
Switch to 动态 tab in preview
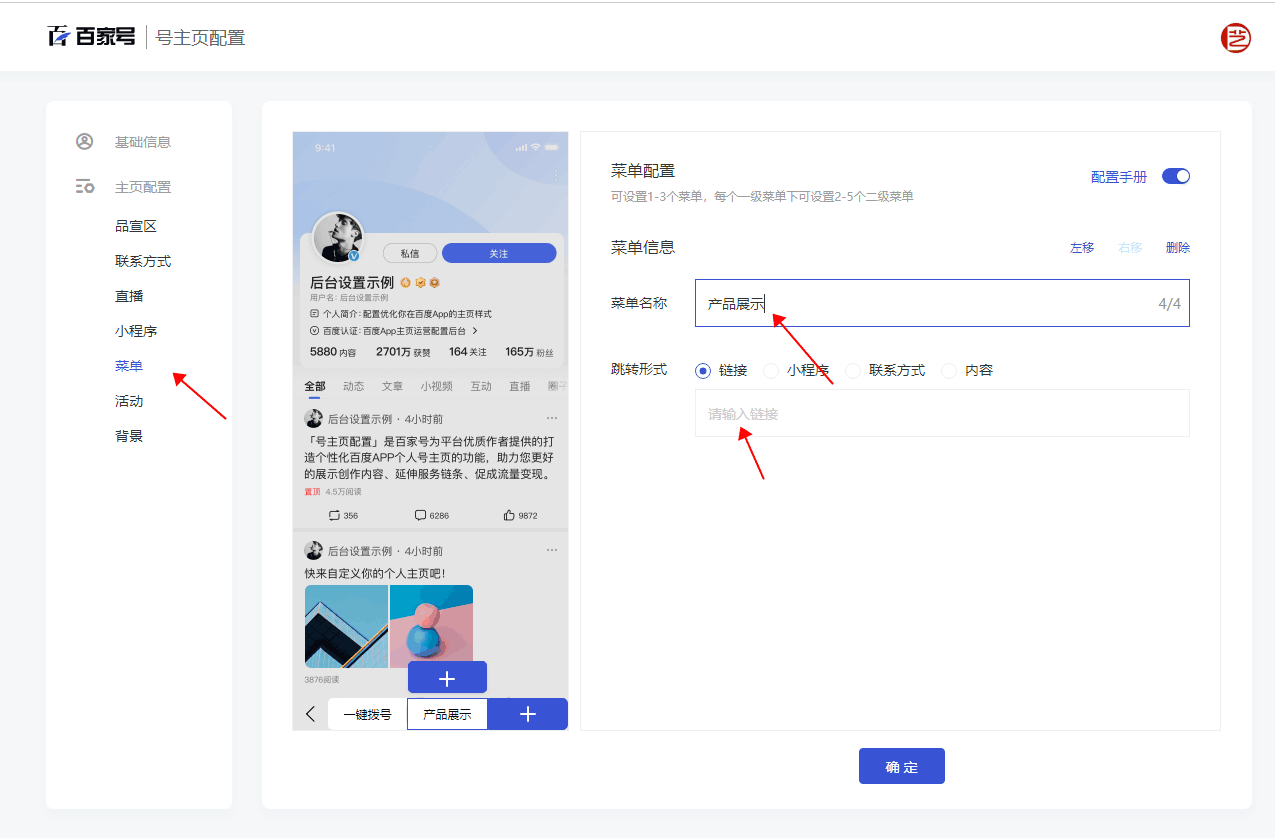click(353, 386)
